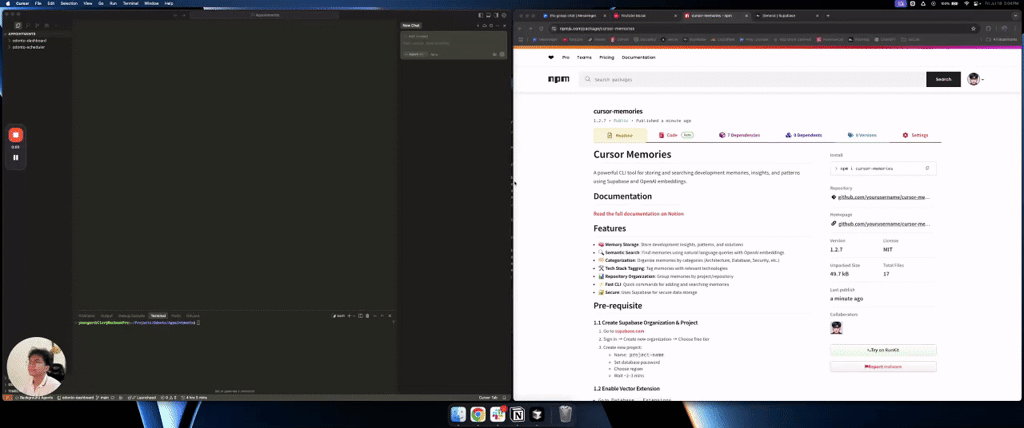Switch to the 7 Dependencies tab

click(740, 135)
